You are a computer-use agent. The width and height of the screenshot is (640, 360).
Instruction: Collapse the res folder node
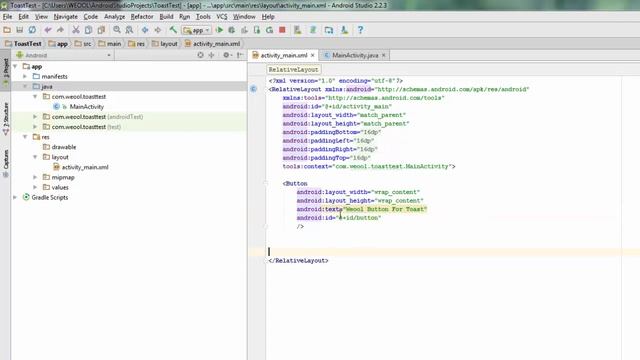[25, 137]
